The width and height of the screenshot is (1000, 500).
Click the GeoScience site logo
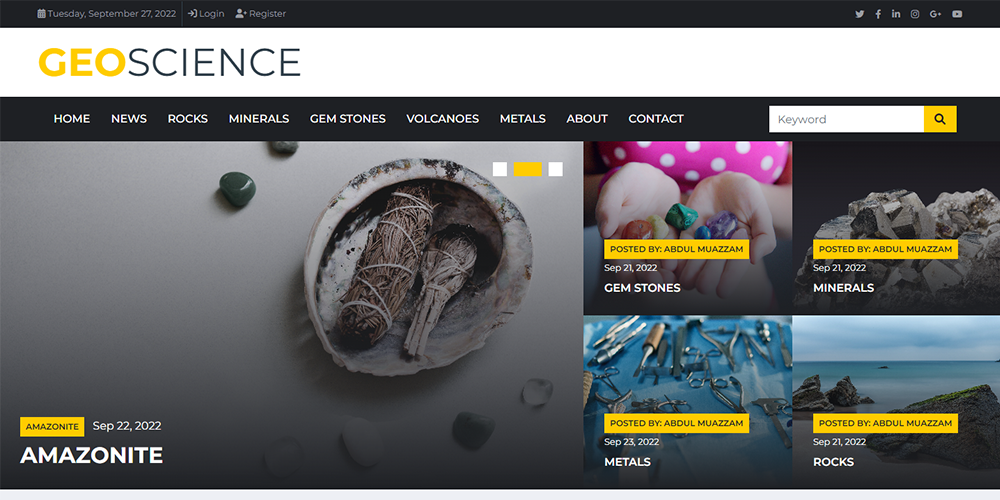169,62
